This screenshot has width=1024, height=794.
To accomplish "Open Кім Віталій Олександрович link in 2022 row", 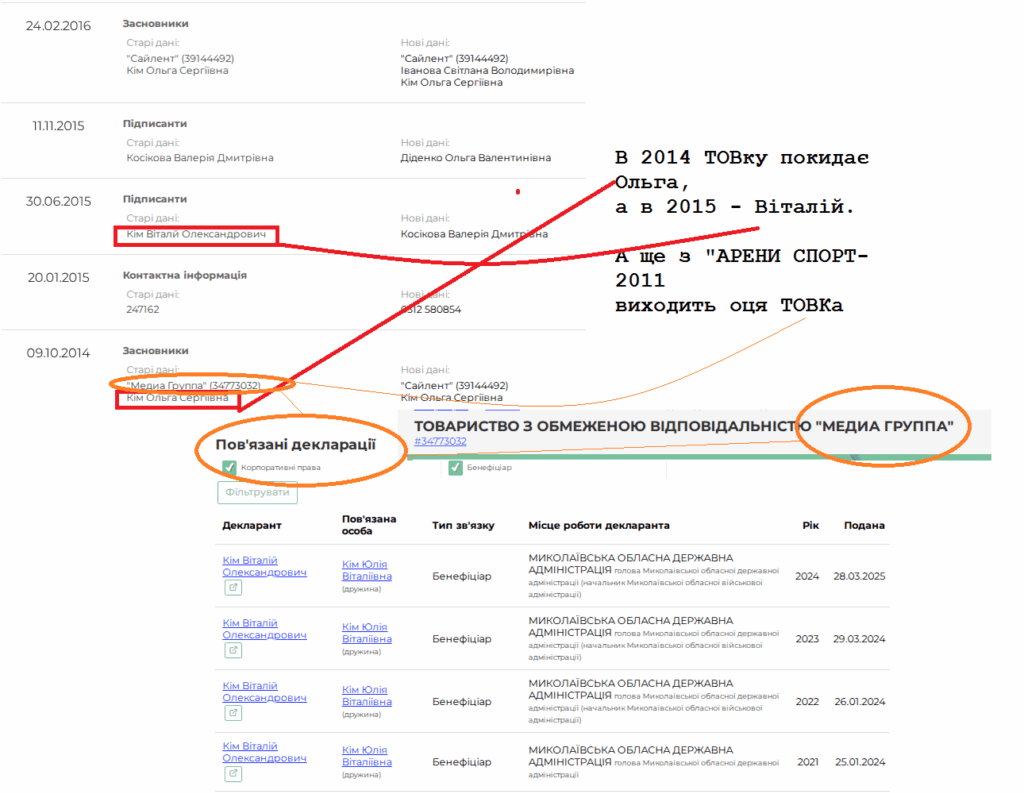I will coord(264,692).
